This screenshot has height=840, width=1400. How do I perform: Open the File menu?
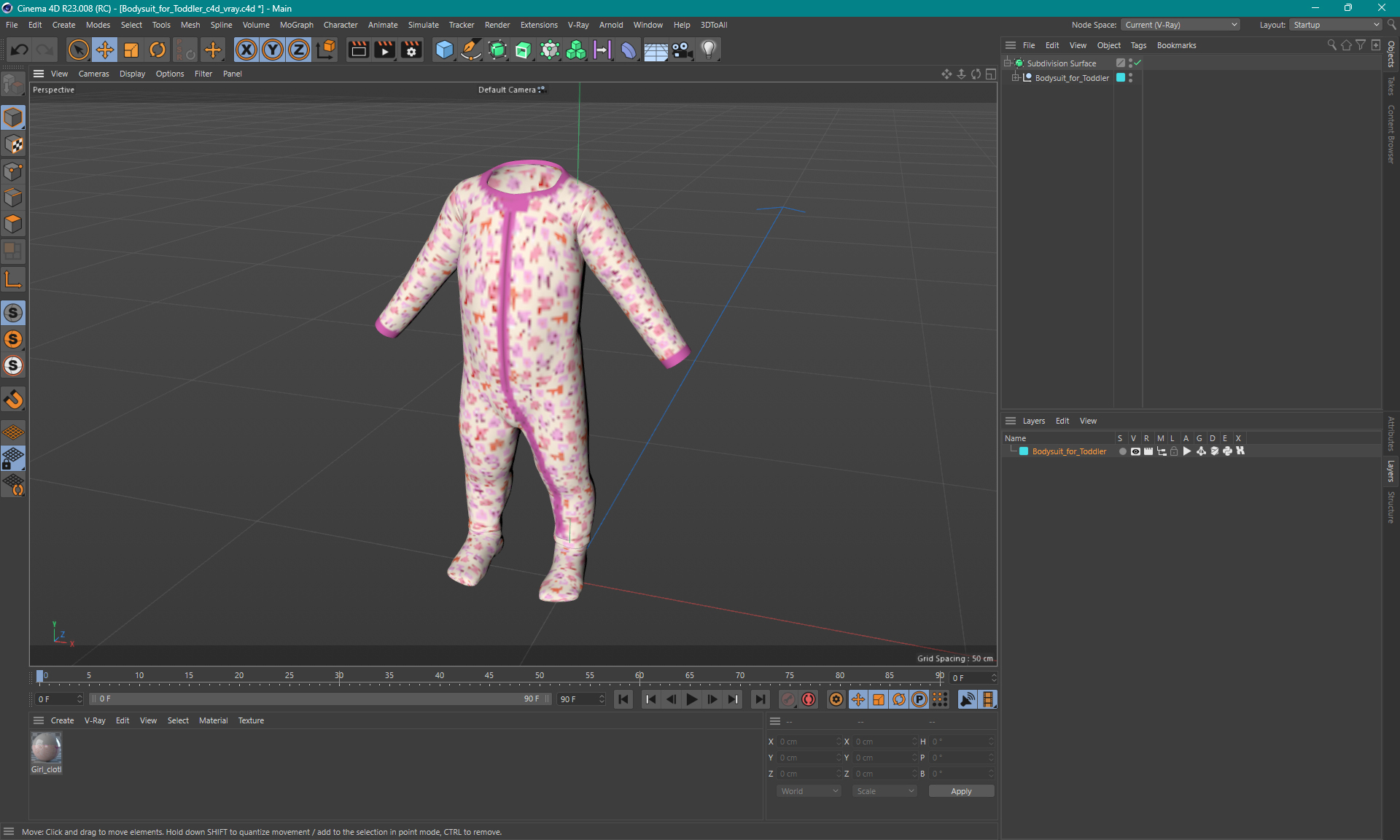click(12, 25)
